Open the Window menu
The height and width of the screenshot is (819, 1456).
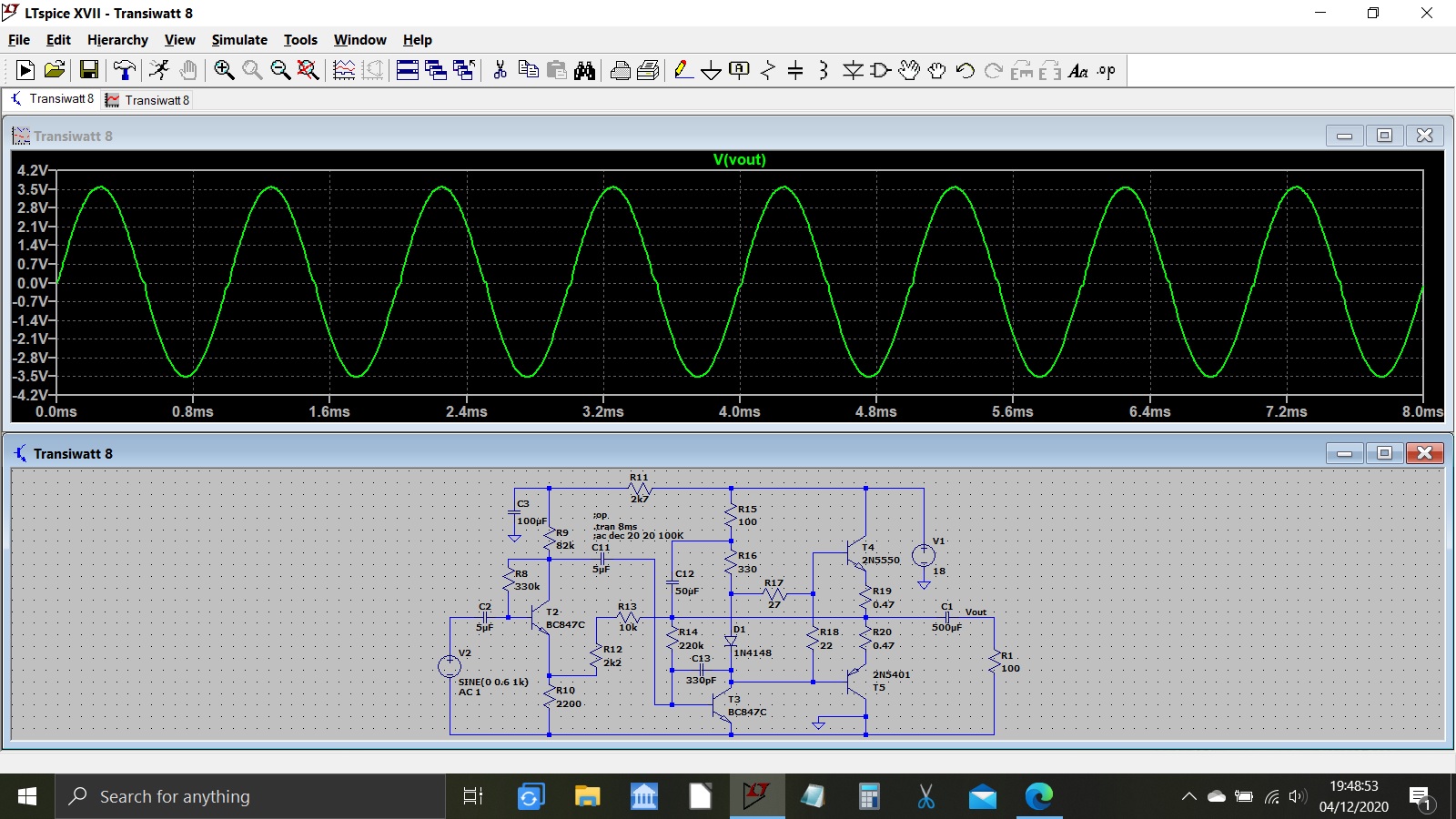[x=359, y=40]
